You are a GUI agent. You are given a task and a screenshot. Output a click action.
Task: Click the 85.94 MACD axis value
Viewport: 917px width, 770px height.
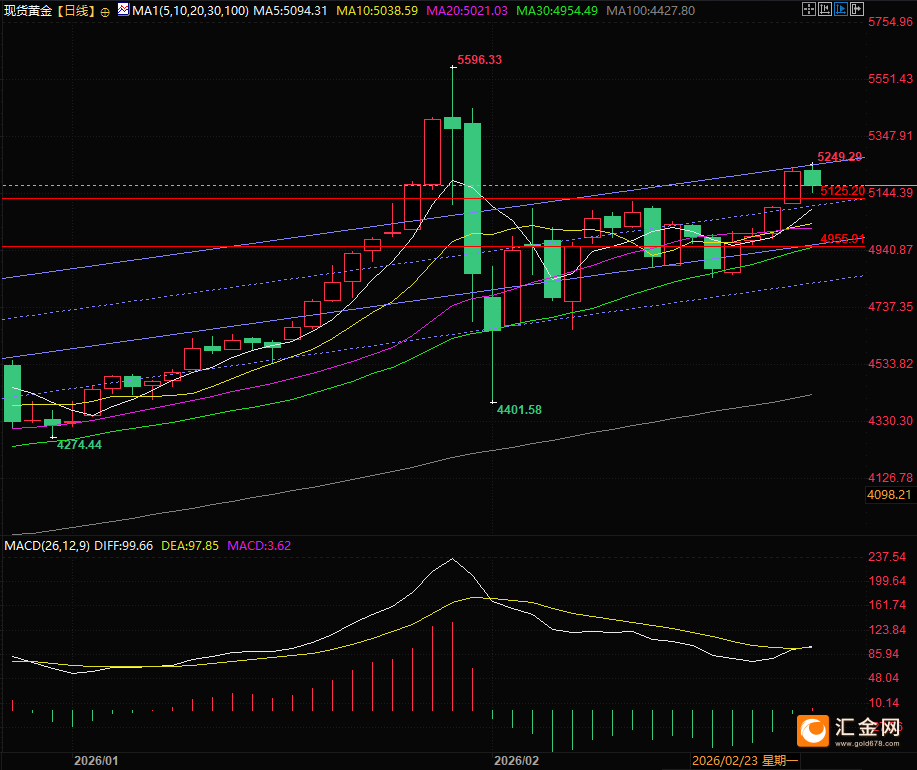tap(884, 654)
